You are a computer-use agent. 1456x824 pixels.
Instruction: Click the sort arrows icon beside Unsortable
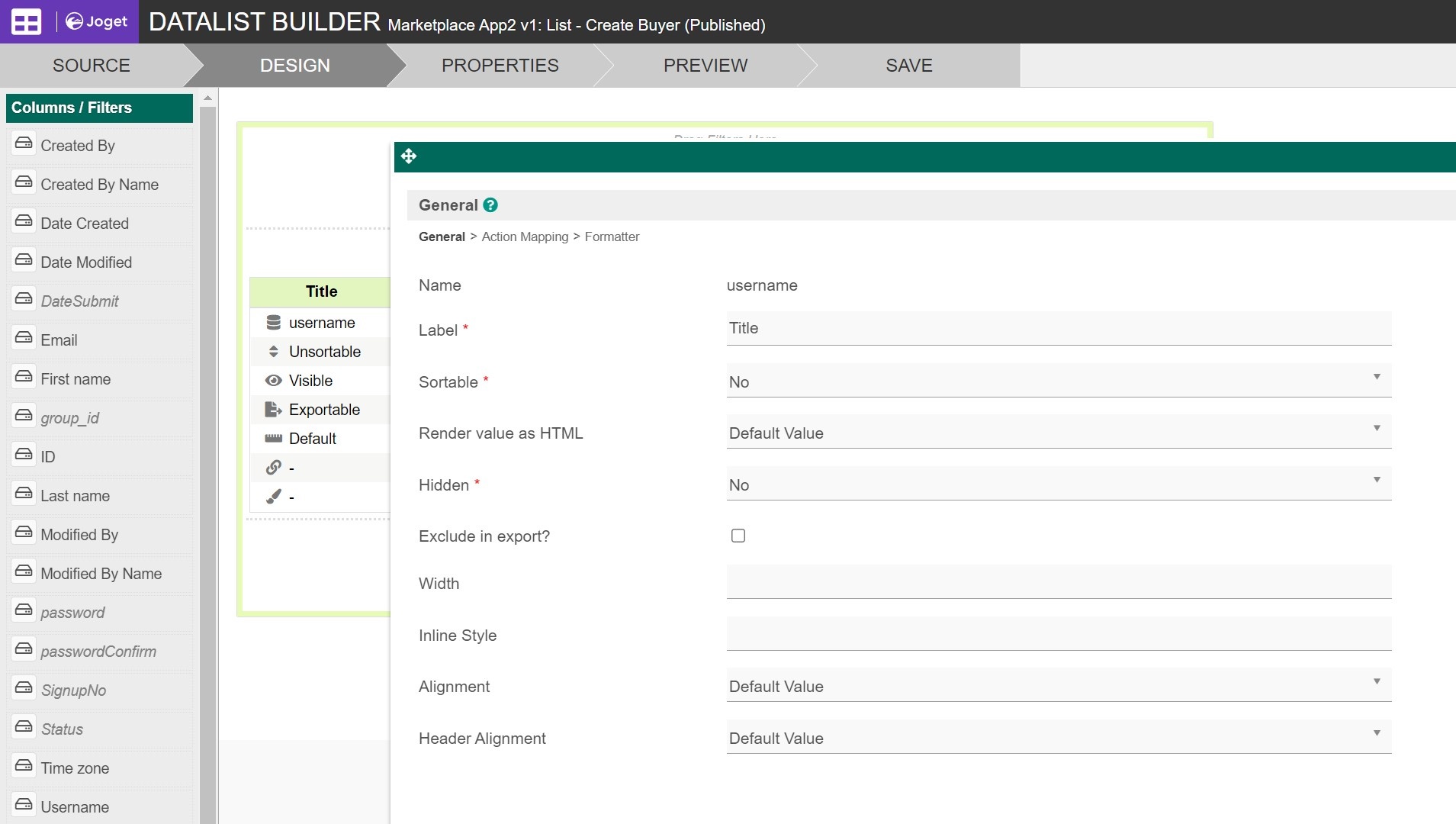[274, 352]
